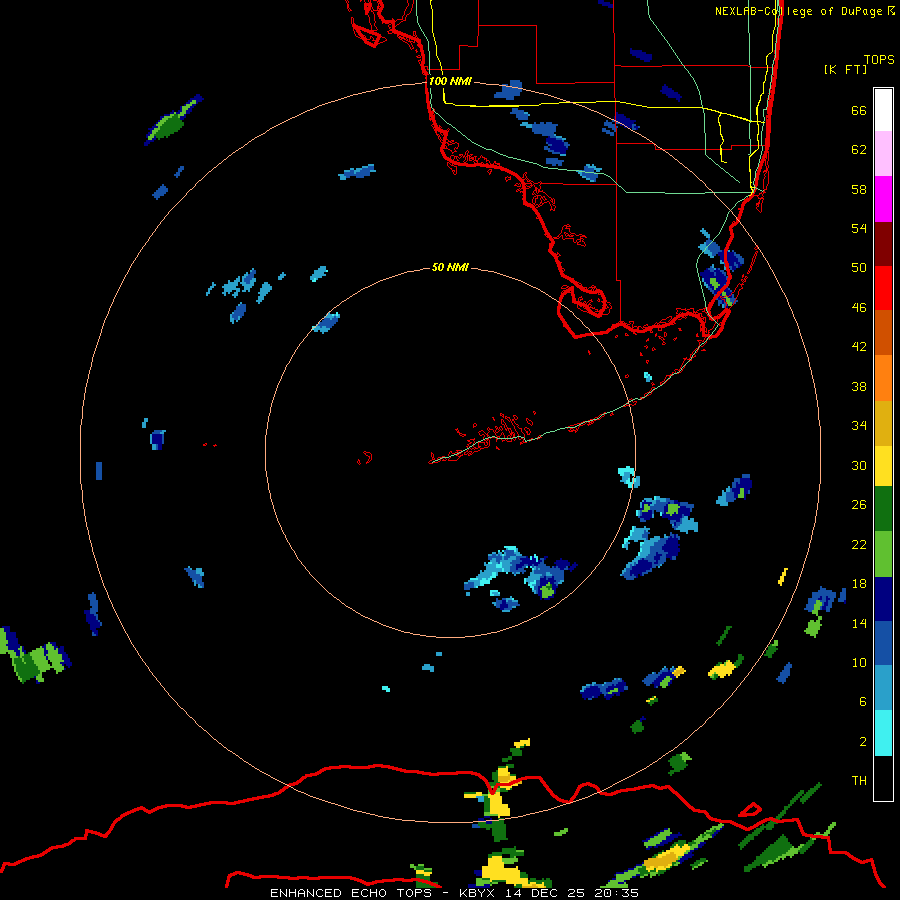Image resolution: width=900 pixels, height=900 pixels.
Task: Click the magenta swatch on the color scale
Action: [883, 199]
